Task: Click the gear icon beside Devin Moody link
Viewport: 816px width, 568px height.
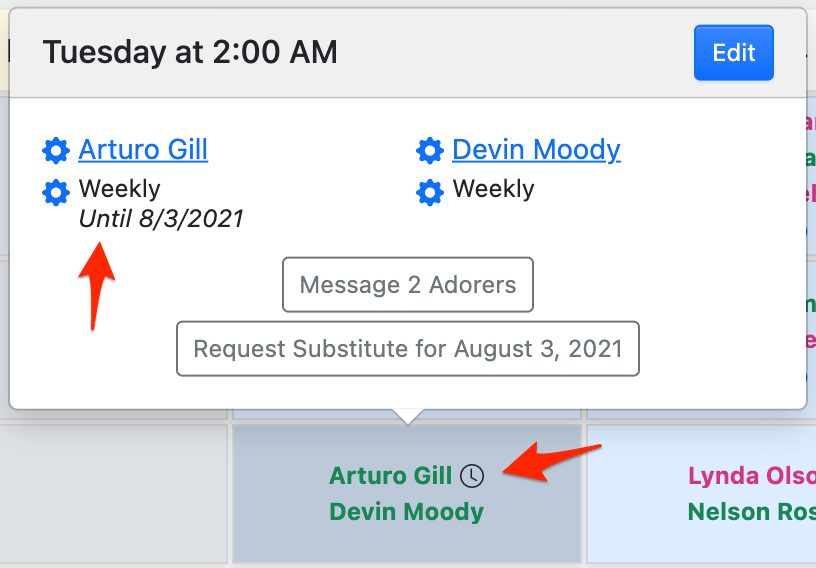Action: click(430, 151)
